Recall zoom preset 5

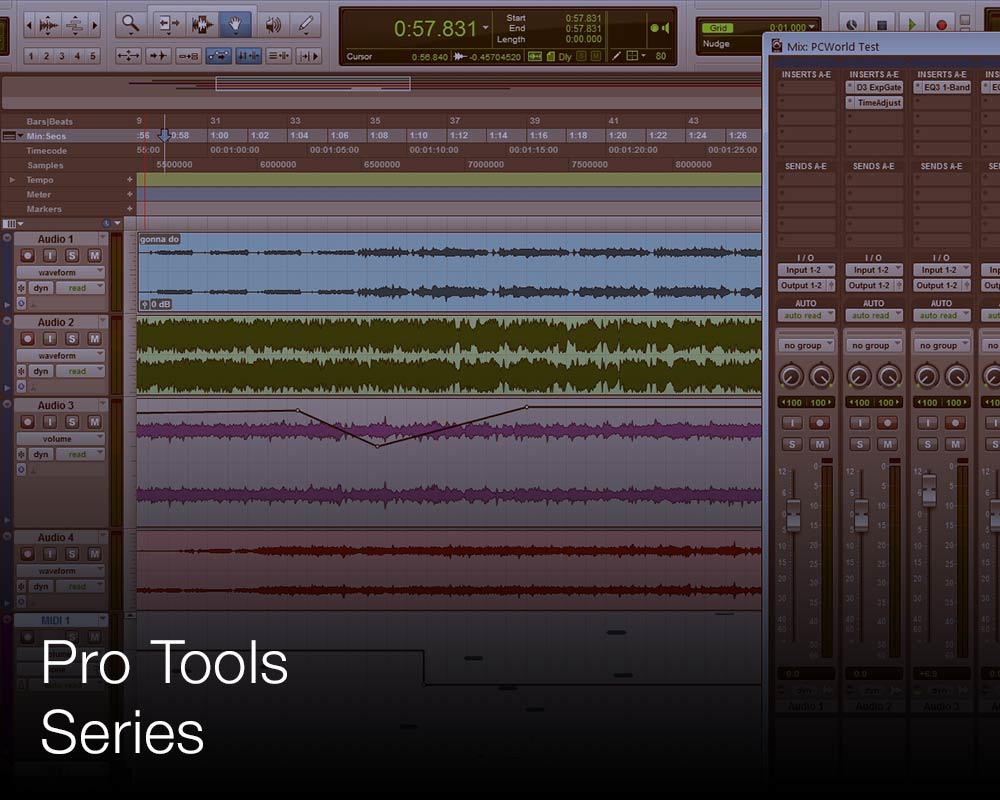[x=92, y=56]
